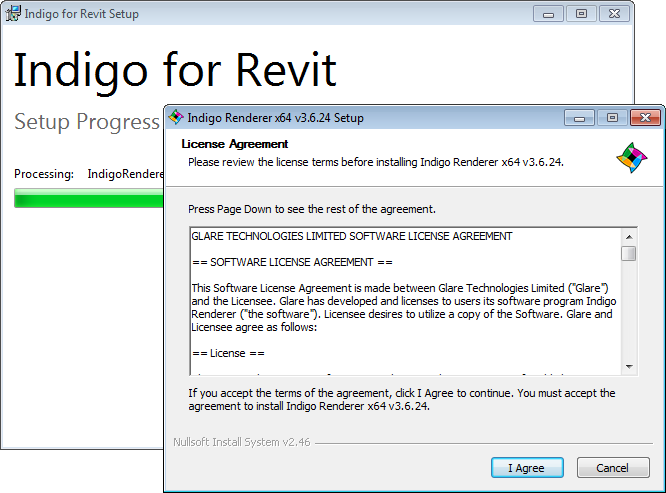The image size is (666, 493).
Task: Close the Indigo for Revit Setup window
Action: 614,14
